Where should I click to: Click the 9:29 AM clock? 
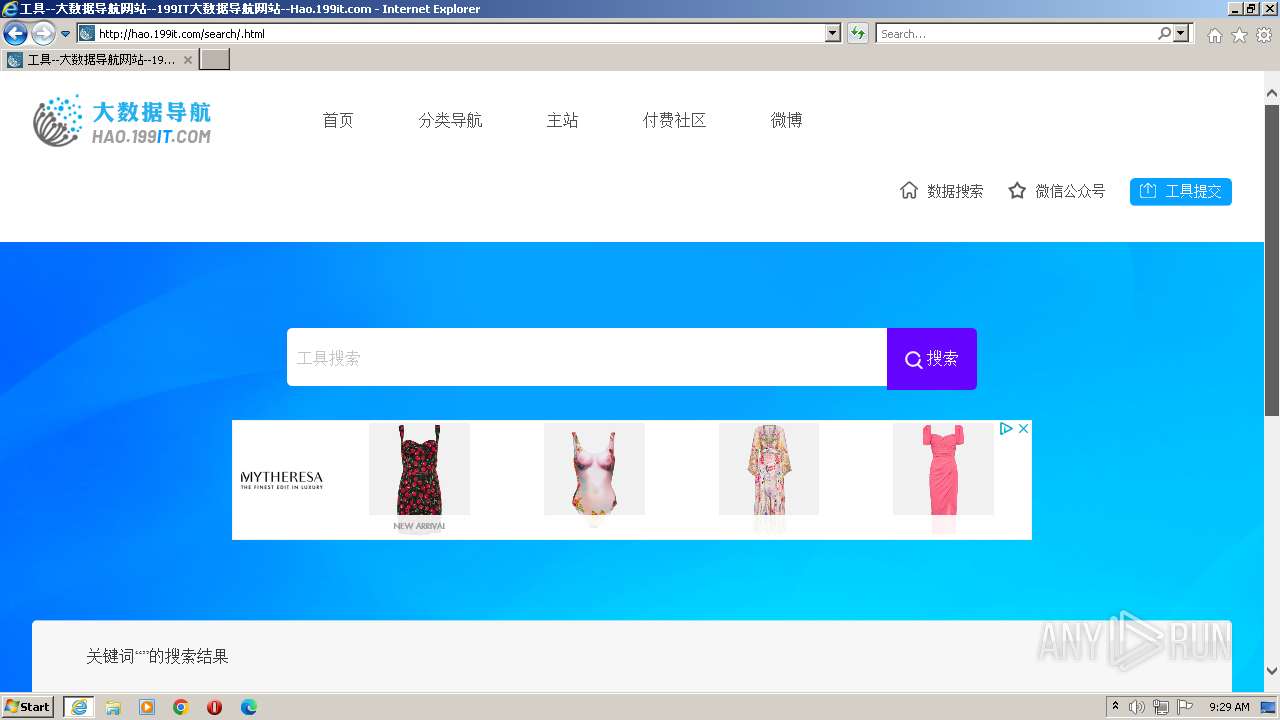coord(1229,707)
